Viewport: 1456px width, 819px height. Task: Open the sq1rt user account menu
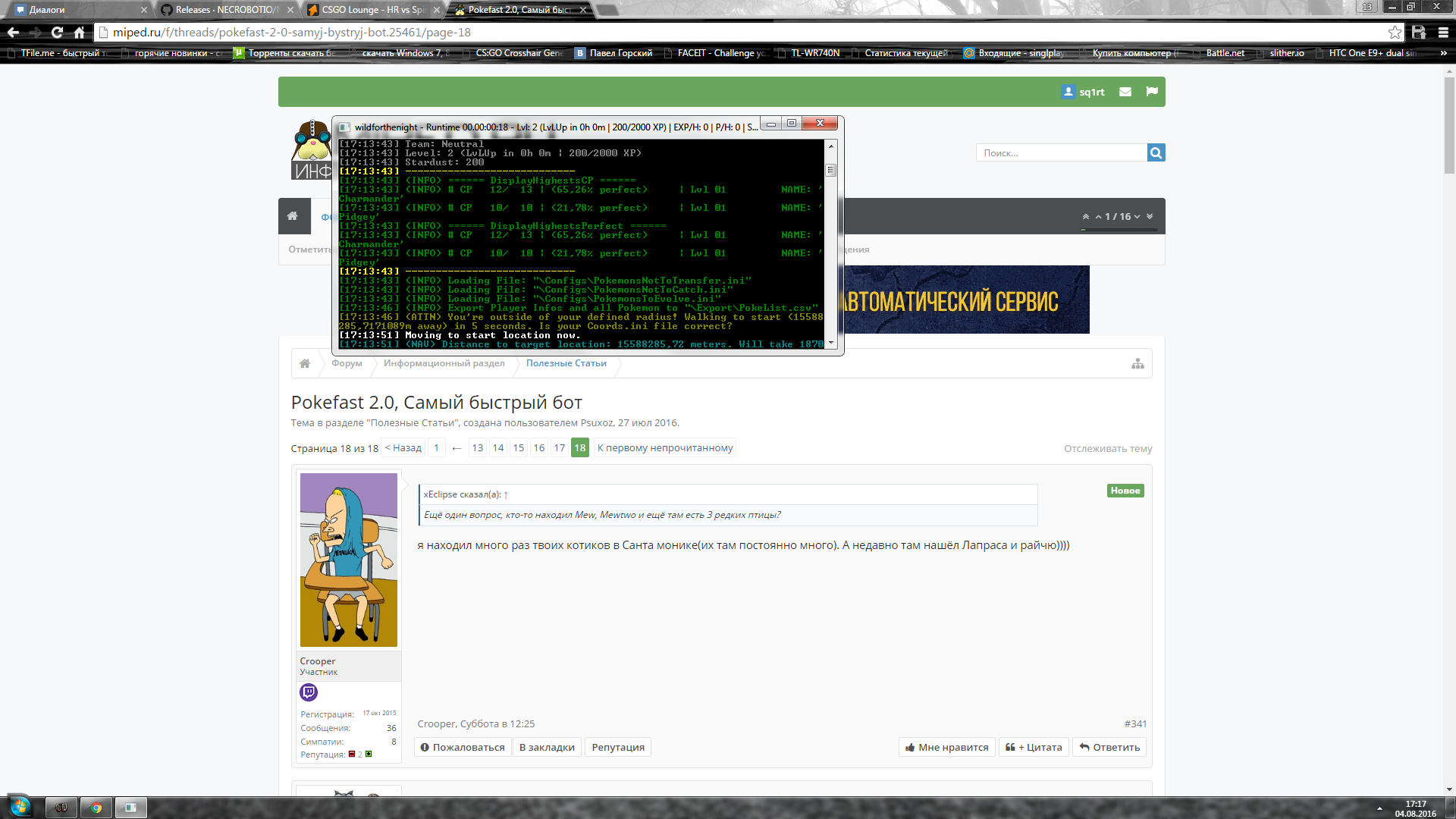1083,92
